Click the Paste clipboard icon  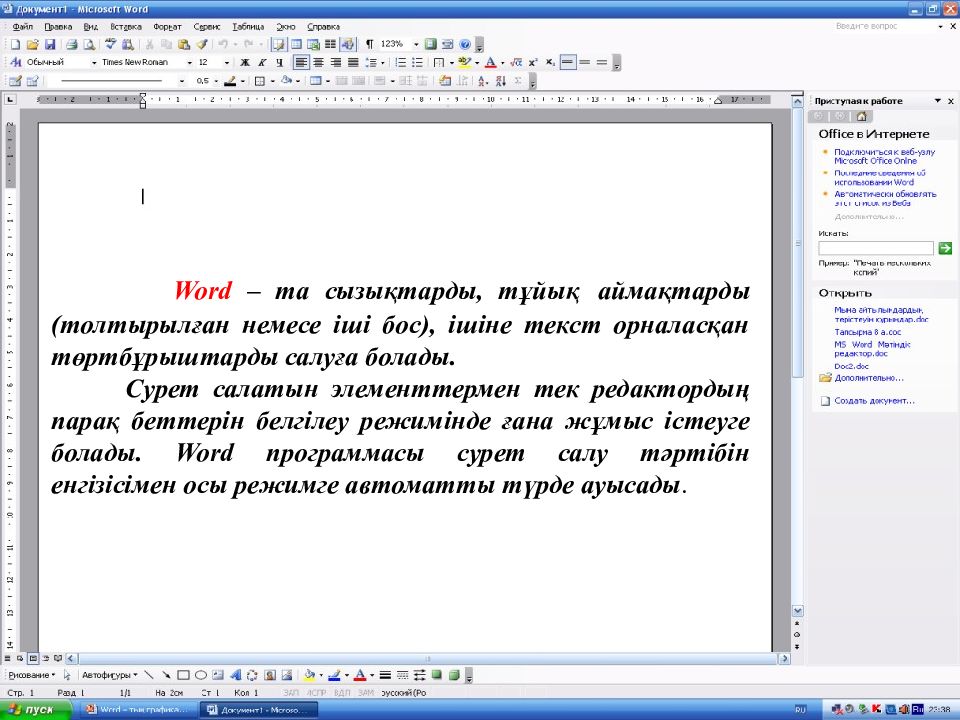tap(184, 44)
